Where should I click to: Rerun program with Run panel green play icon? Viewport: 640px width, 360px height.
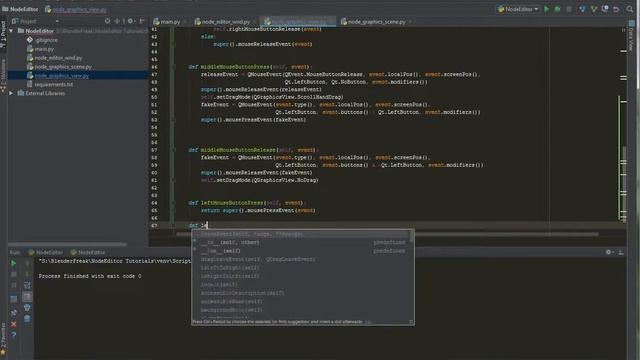(13, 263)
